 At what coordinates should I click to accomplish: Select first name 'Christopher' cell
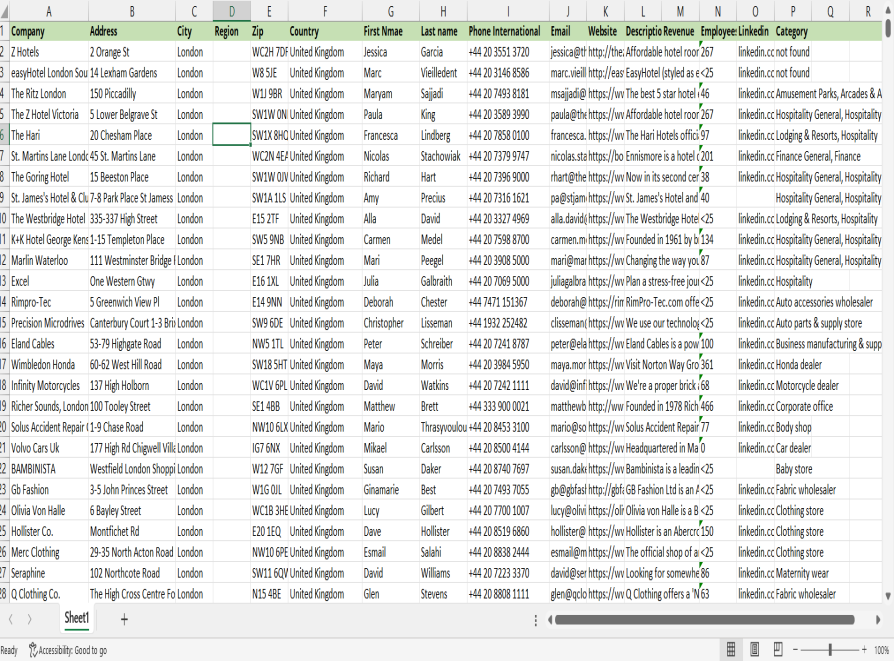pos(391,323)
